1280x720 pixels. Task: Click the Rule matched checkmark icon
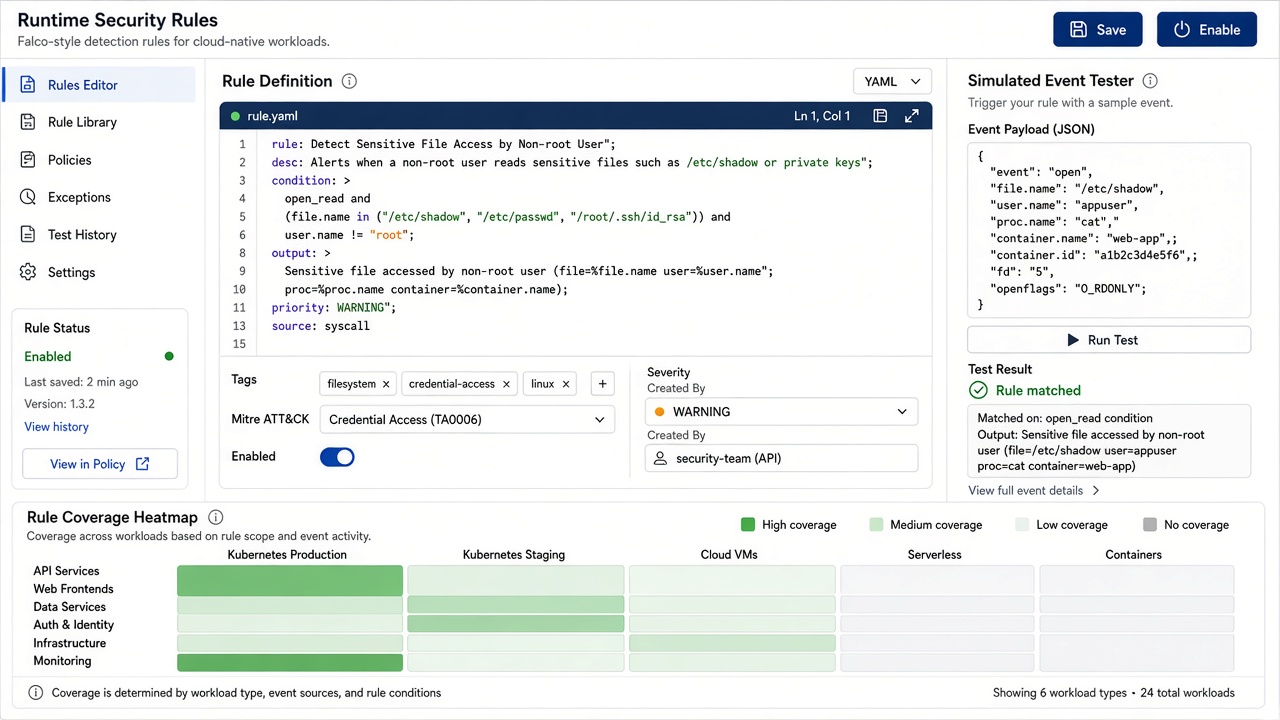(x=978, y=391)
